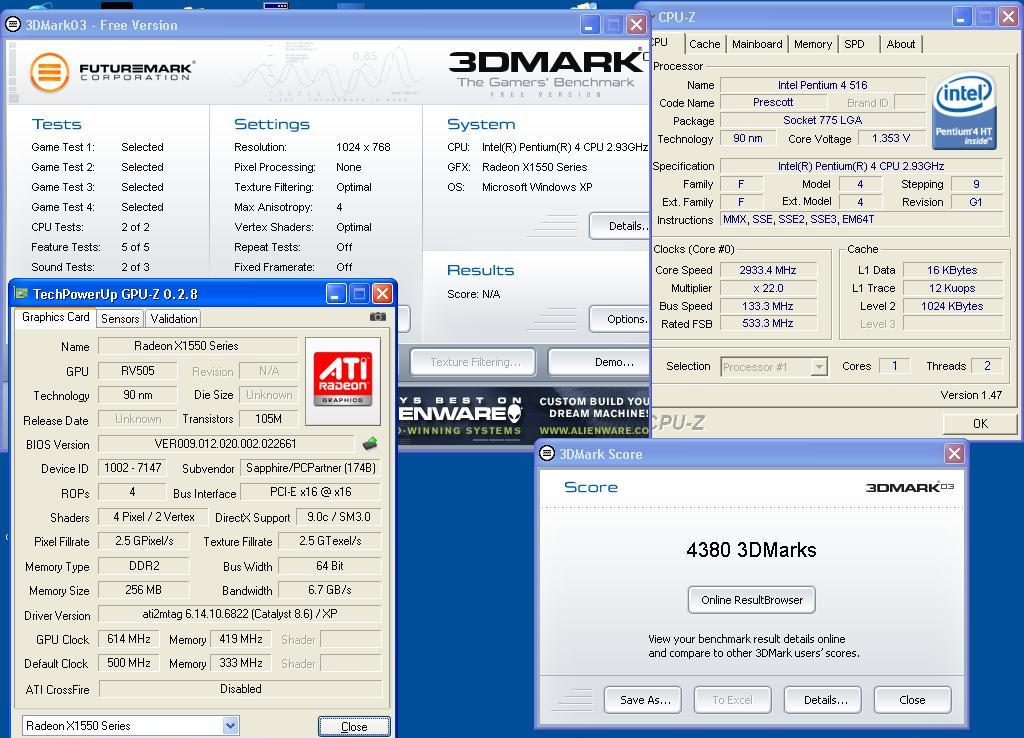Click the 3DMark Score title bar icon
The image size is (1024, 738).
[547, 453]
